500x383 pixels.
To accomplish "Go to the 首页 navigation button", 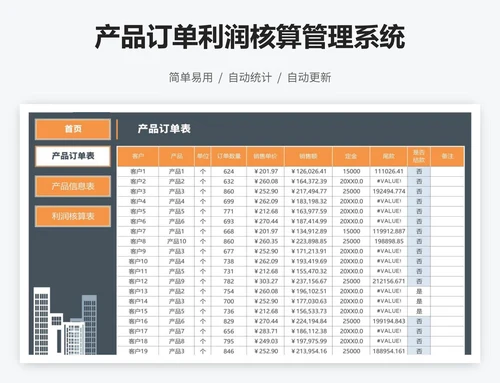I will pyautogui.click(x=73, y=129).
